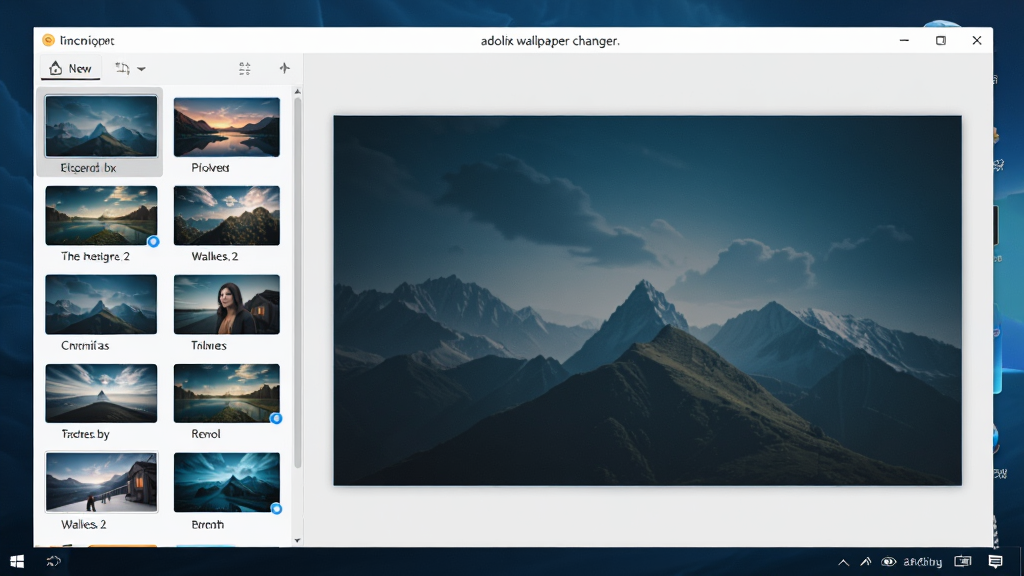Click the scrollbar down arrow in thumbnail list

click(x=297, y=541)
